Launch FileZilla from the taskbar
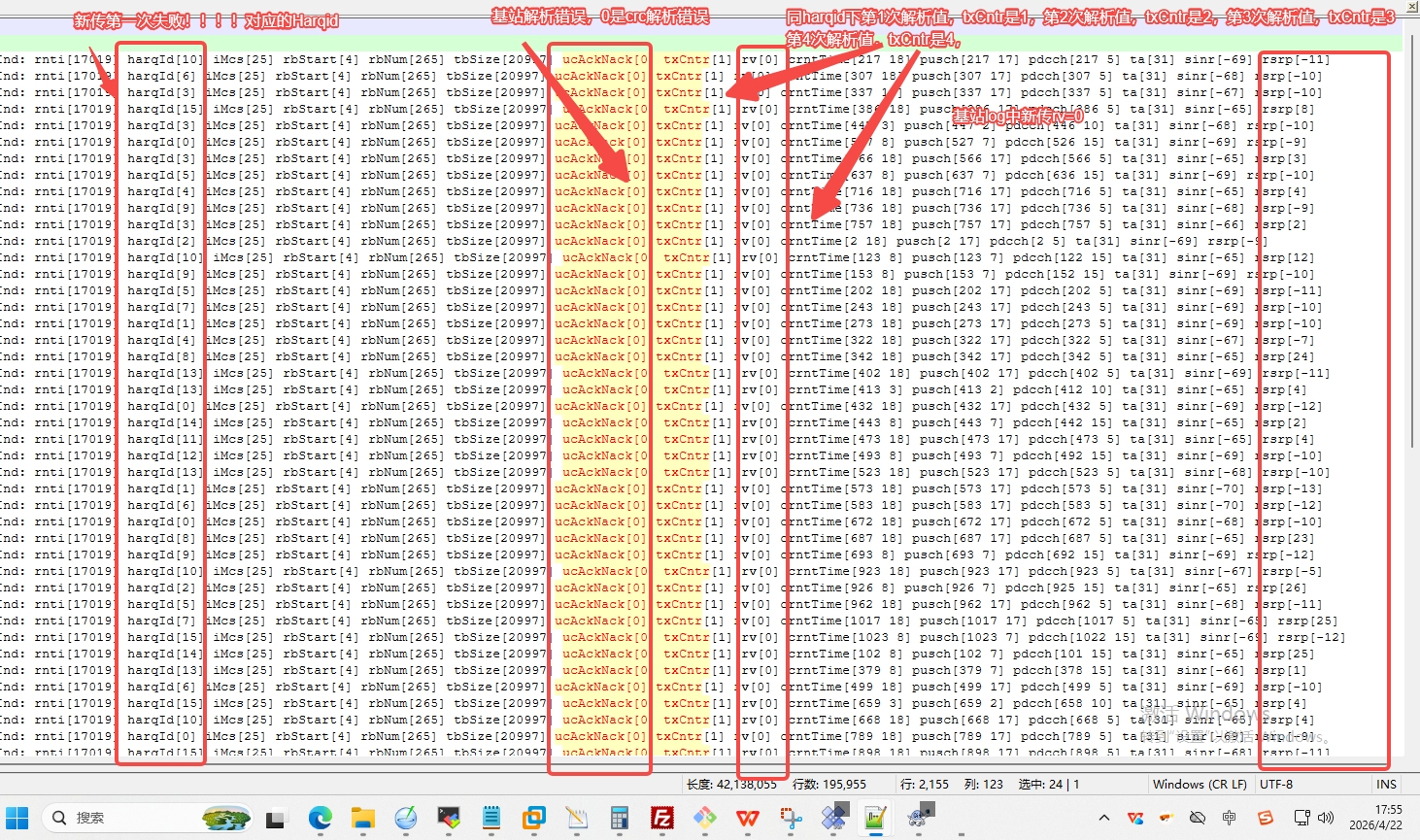The height and width of the screenshot is (840, 1420). point(662,818)
